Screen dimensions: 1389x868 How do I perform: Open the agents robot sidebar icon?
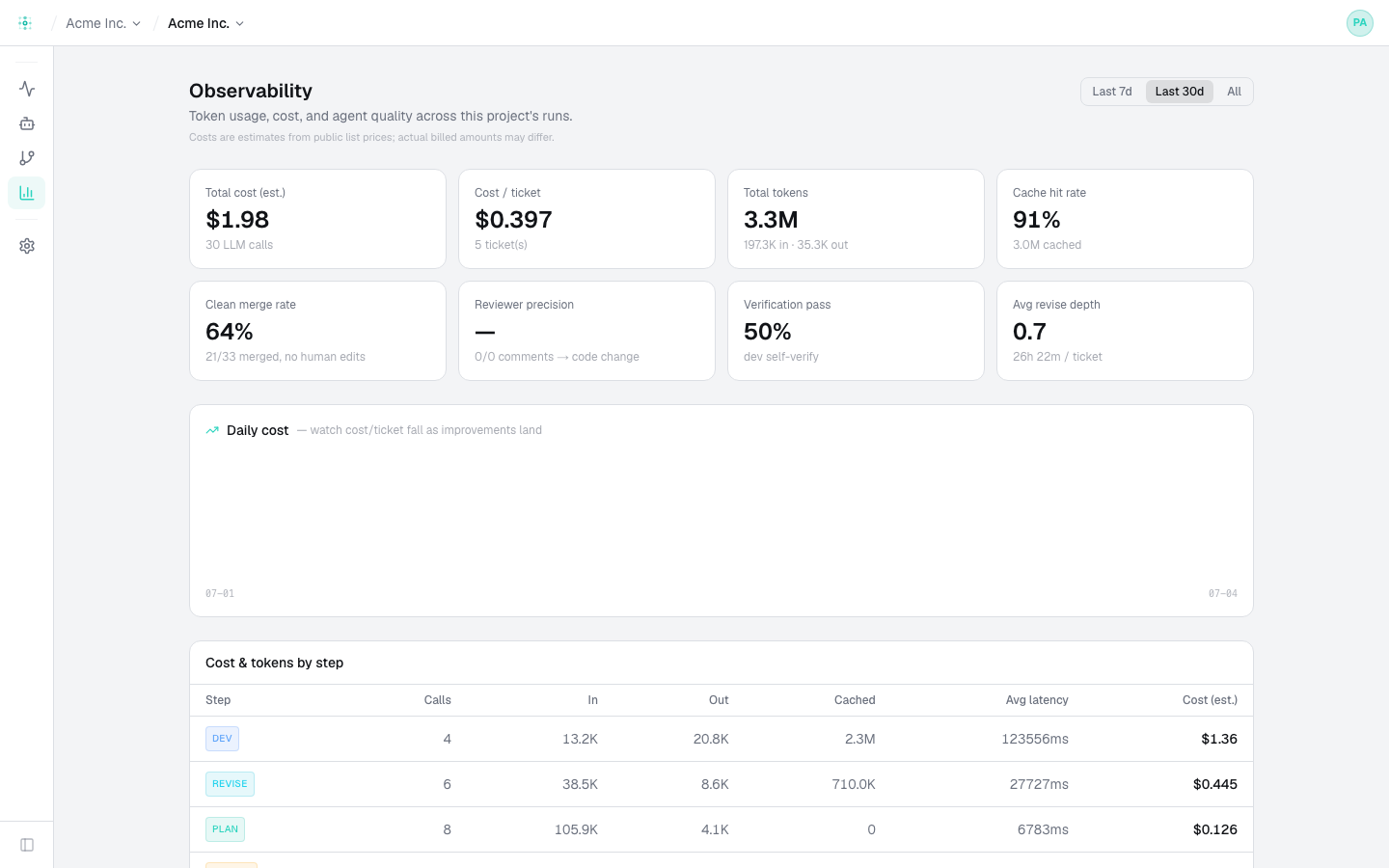coord(27,123)
